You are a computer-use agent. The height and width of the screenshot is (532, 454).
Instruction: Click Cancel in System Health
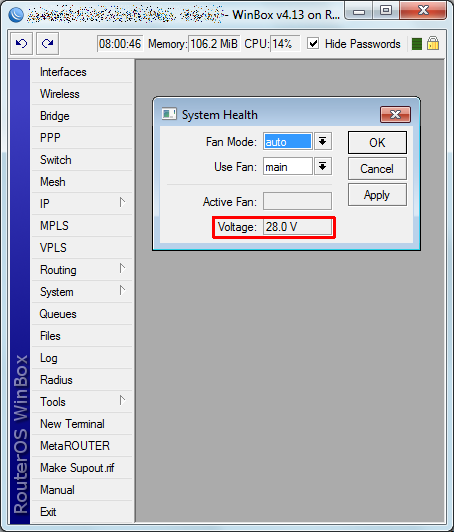377,169
